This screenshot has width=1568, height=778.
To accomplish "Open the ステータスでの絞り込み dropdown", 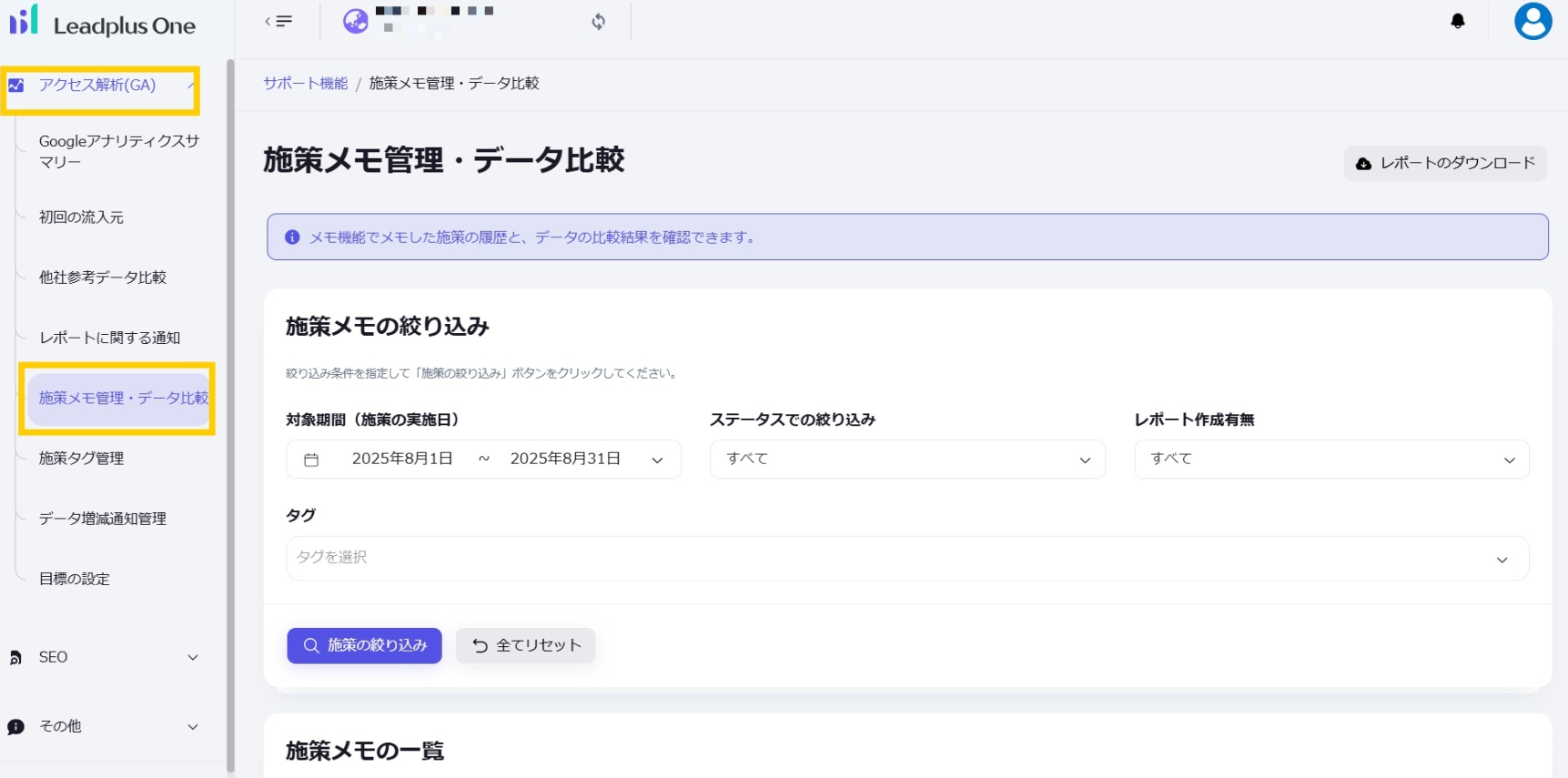I will 906,460.
